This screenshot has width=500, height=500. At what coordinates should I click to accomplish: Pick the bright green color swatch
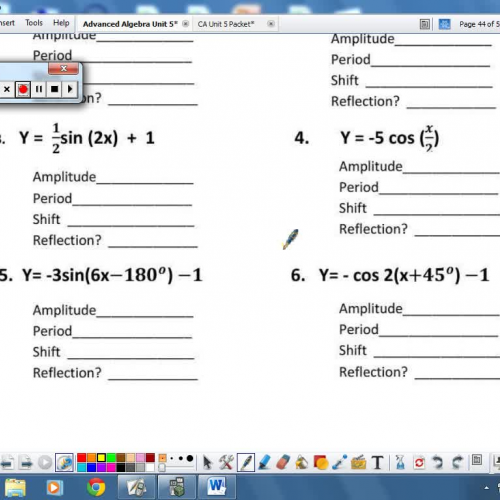click(x=111, y=458)
